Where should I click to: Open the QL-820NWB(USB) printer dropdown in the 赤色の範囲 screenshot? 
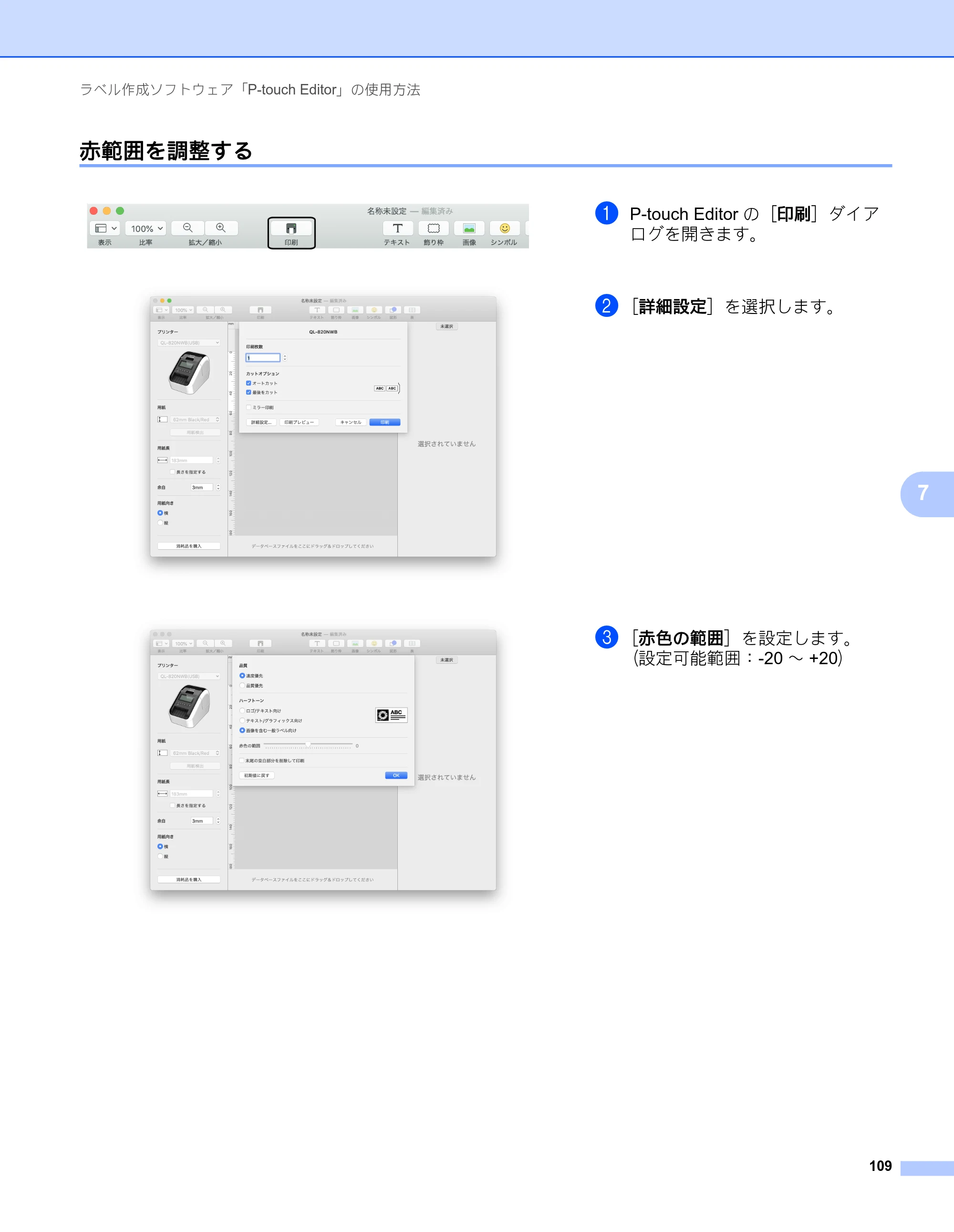(x=189, y=676)
